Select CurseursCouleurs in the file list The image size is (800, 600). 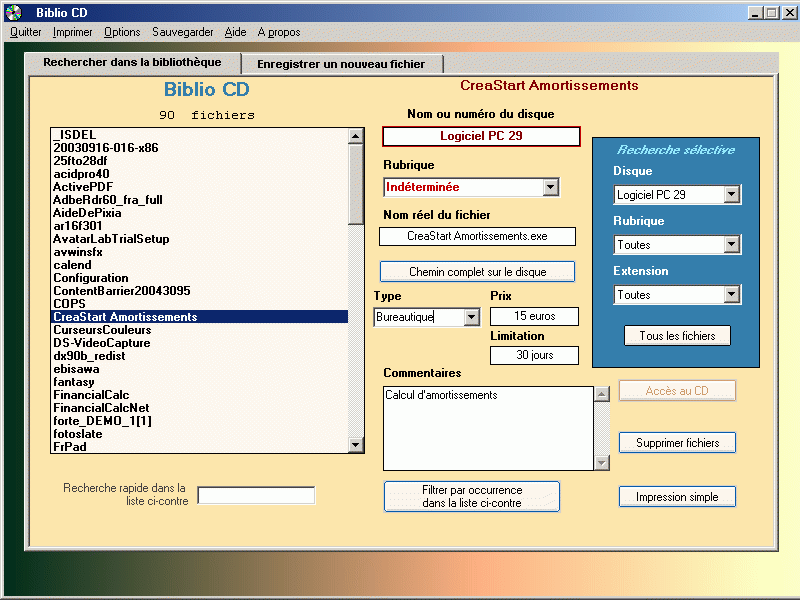coord(199,330)
